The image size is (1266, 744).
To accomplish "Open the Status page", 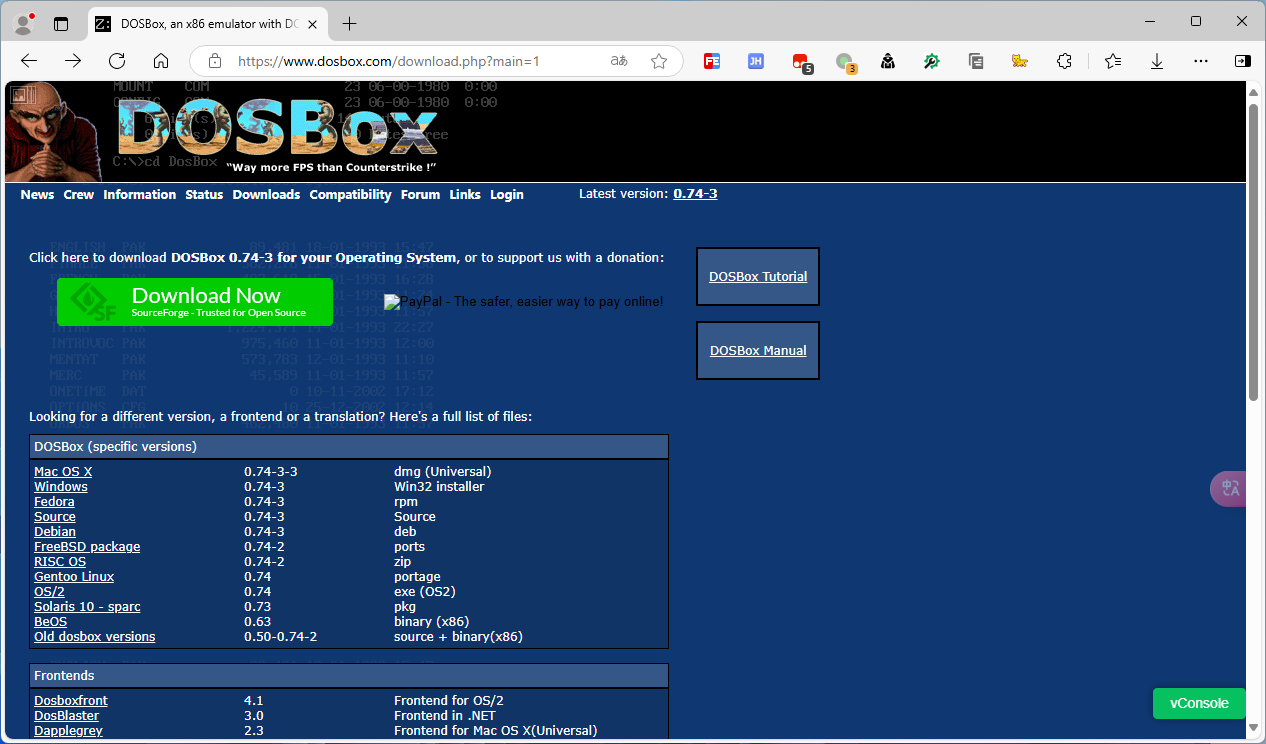I will coord(204,195).
